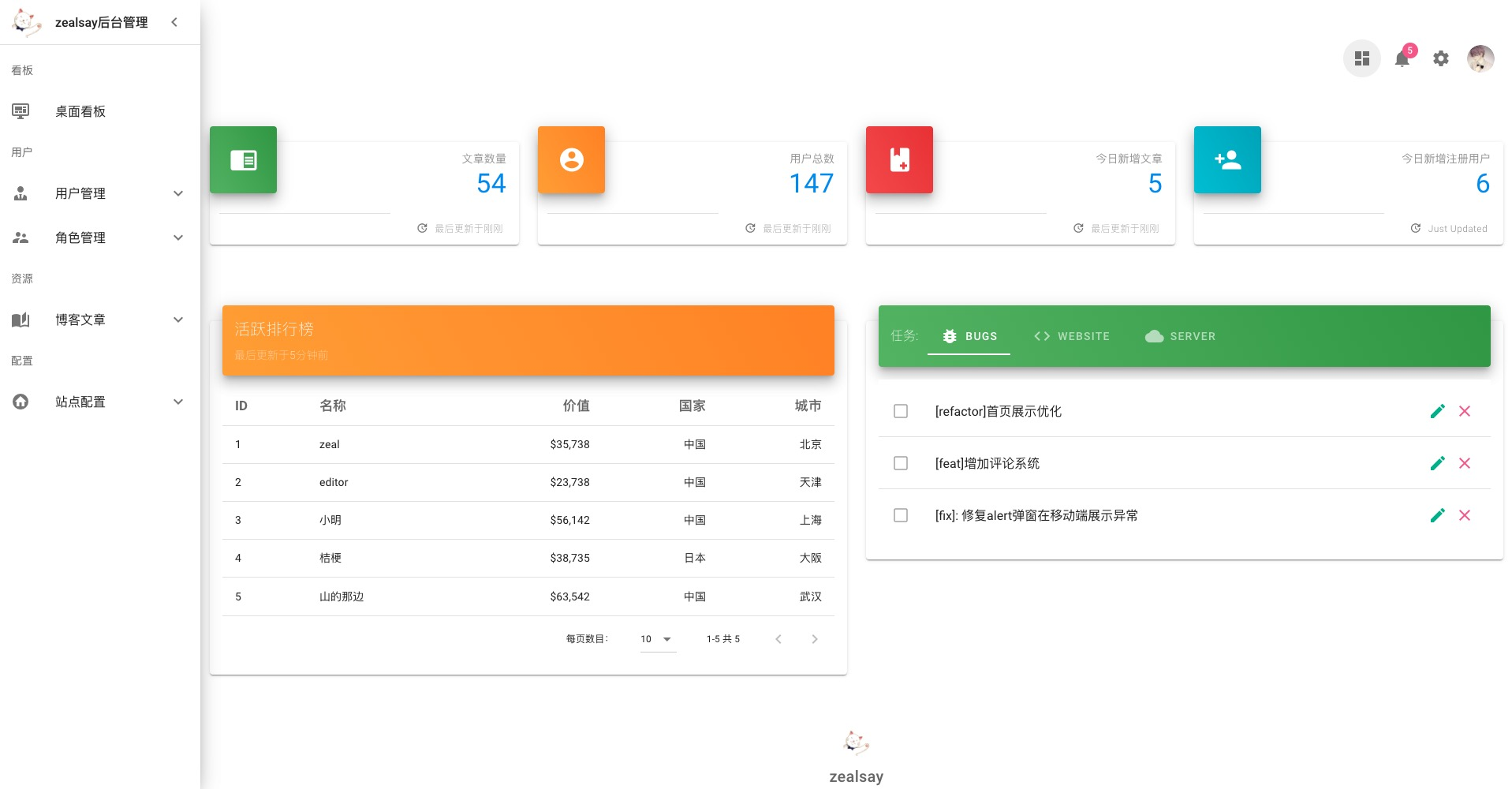Open the dashboard grid icon in header
The image size is (1512, 789).
point(1361,58)
